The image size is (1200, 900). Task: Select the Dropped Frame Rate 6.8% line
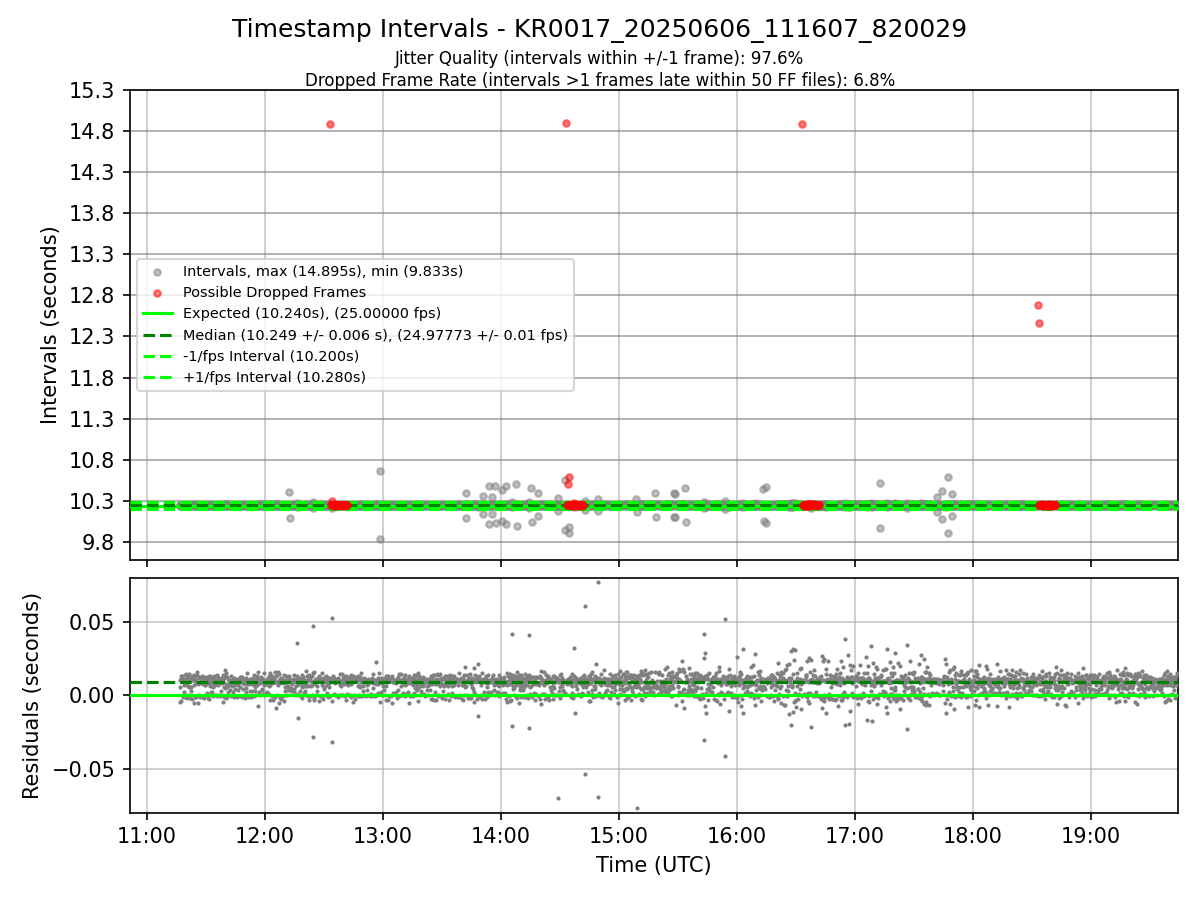(x=599, y=80)
